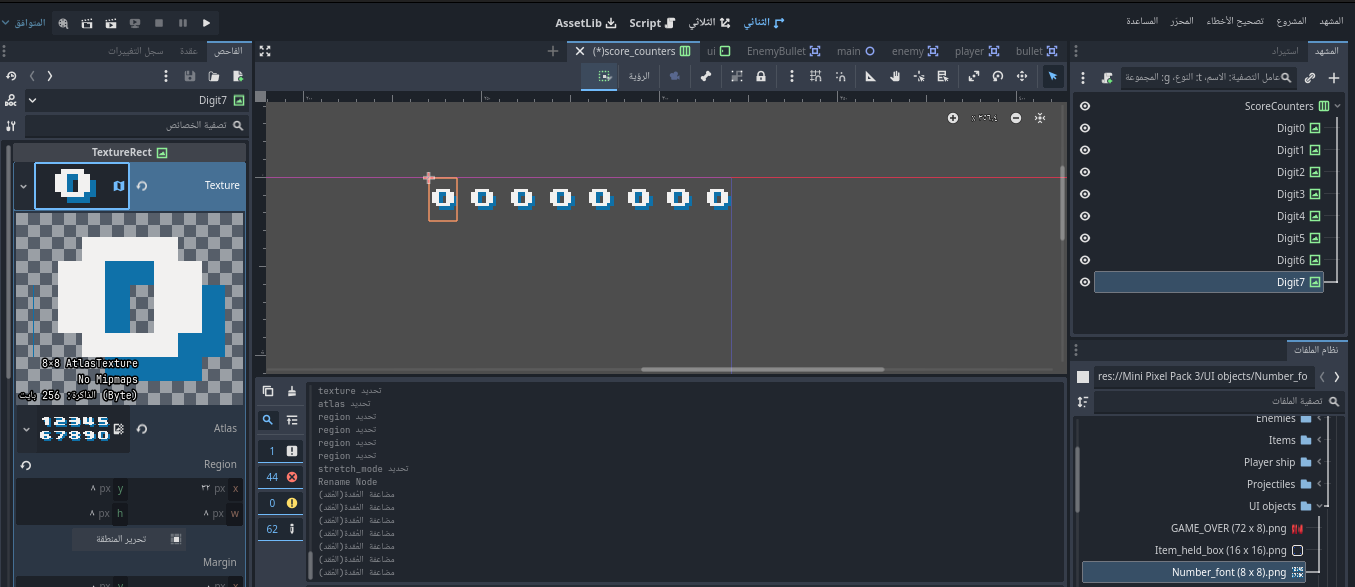This screenshot has height=587, width=1355.
Task: Hide the Digit3 node using its eye icon
Action: pyautogui.click(x=1085, y=194)
